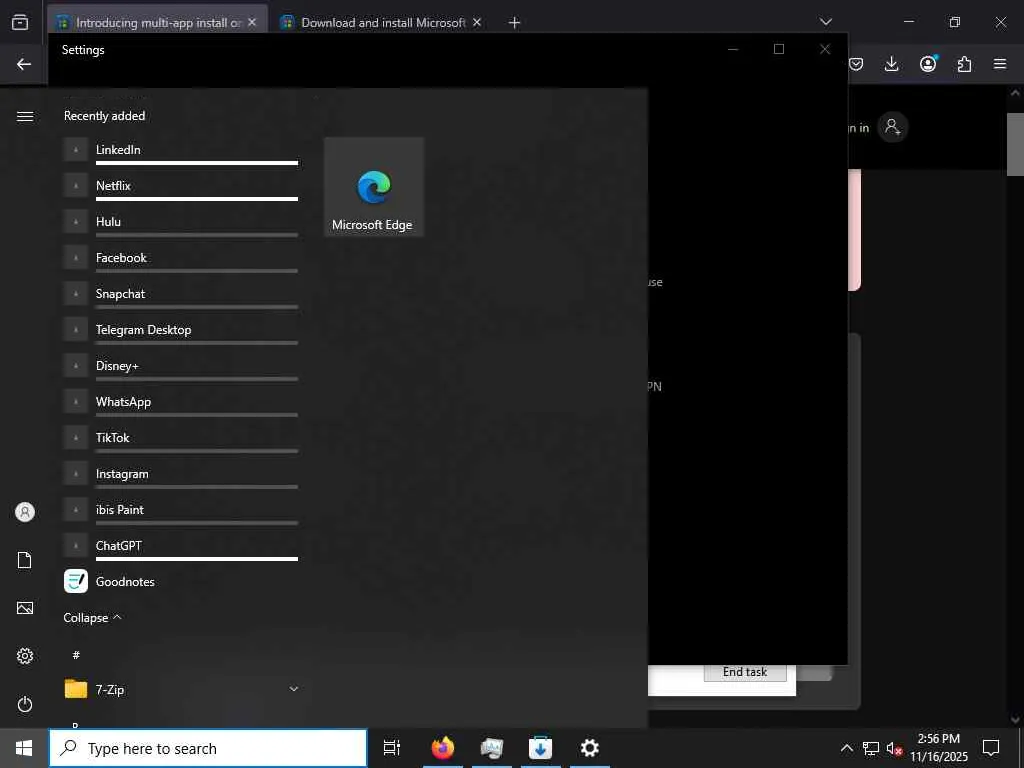Select Netflix in recently added

tap(181, 185)
